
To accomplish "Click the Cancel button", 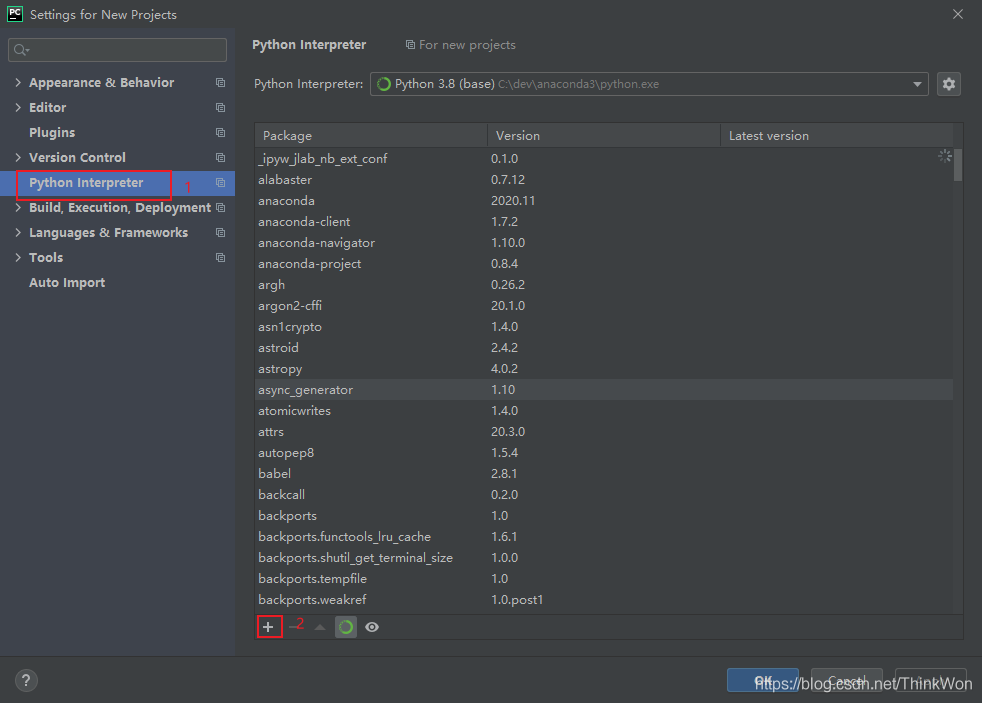I will tap(846, 681).
